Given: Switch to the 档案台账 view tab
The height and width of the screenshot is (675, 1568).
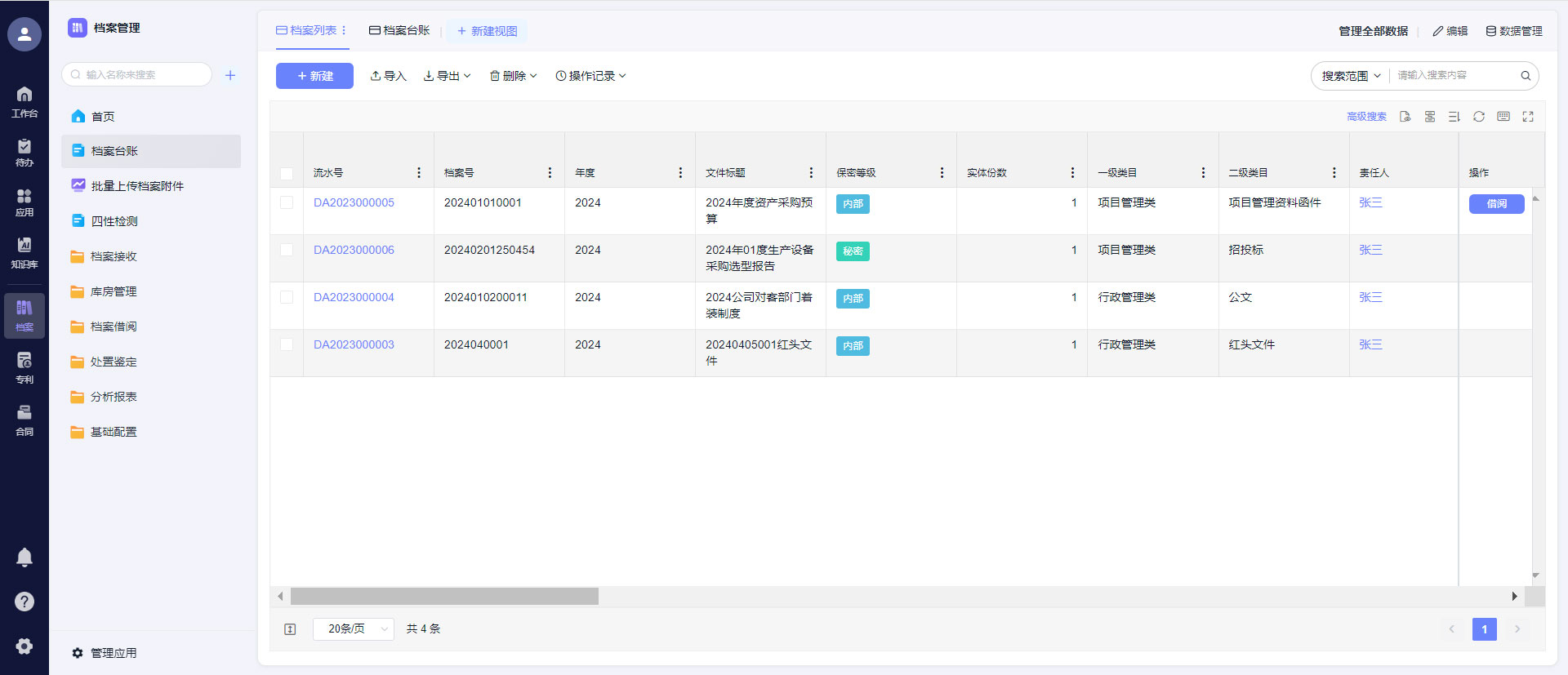Looking at the screenshot, I should coord(399,31).
